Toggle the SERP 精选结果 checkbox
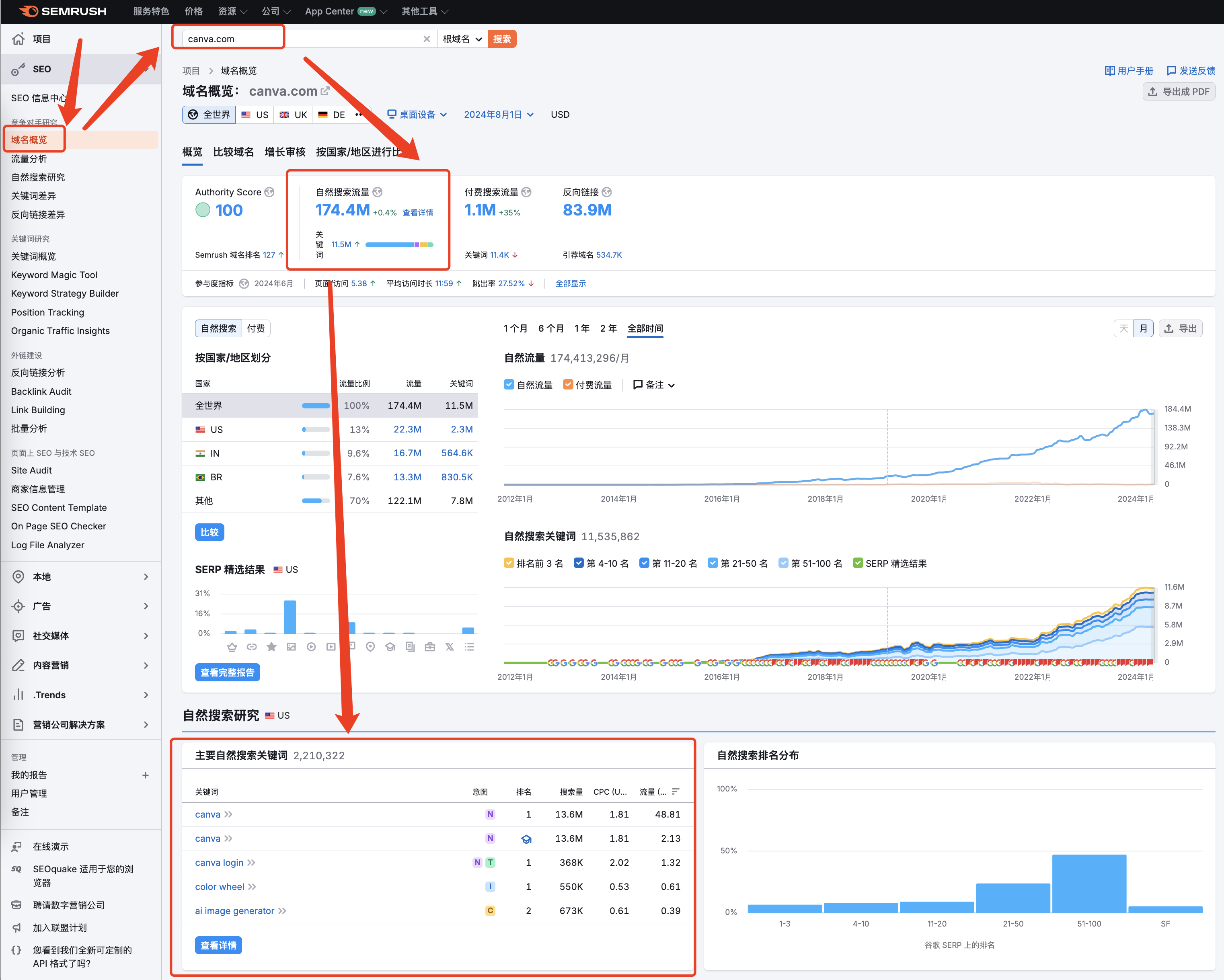1224x980 pixels. [x=858, y=563]
